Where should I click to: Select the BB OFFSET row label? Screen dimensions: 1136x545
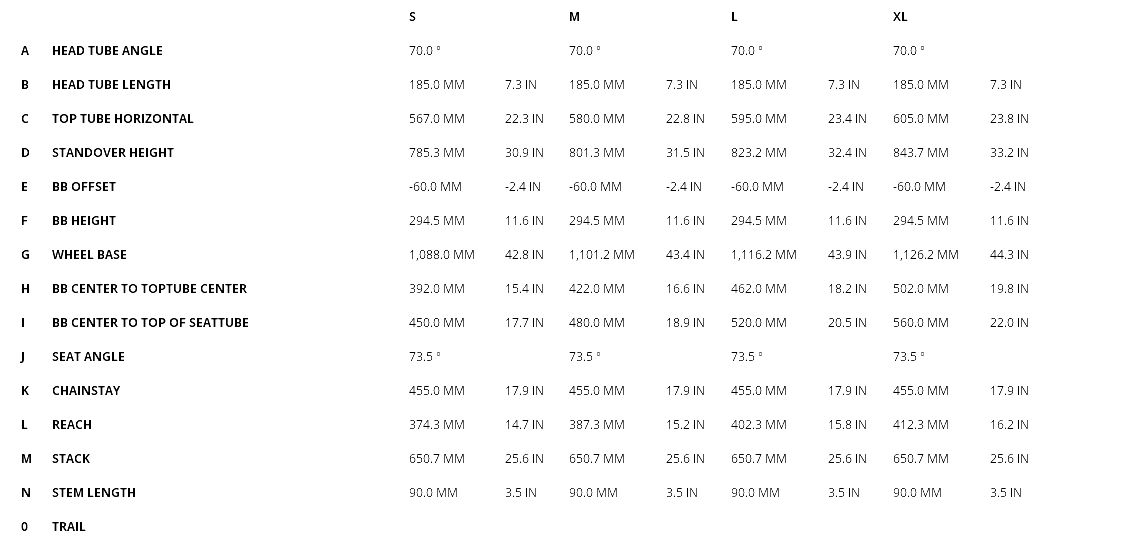[x=84, y=187]
